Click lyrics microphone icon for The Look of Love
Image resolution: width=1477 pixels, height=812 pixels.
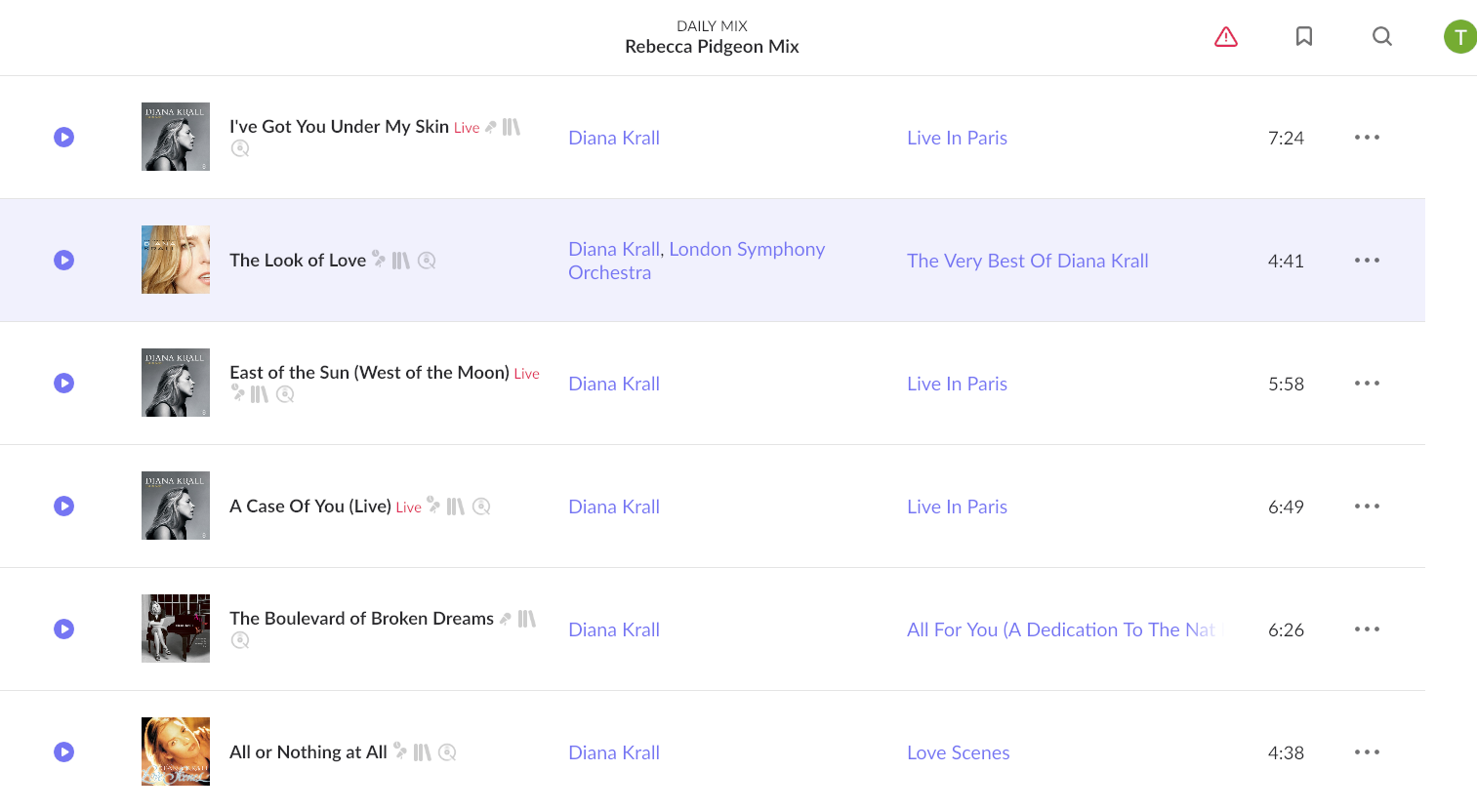pyautogui.click(x=379, y=260)
